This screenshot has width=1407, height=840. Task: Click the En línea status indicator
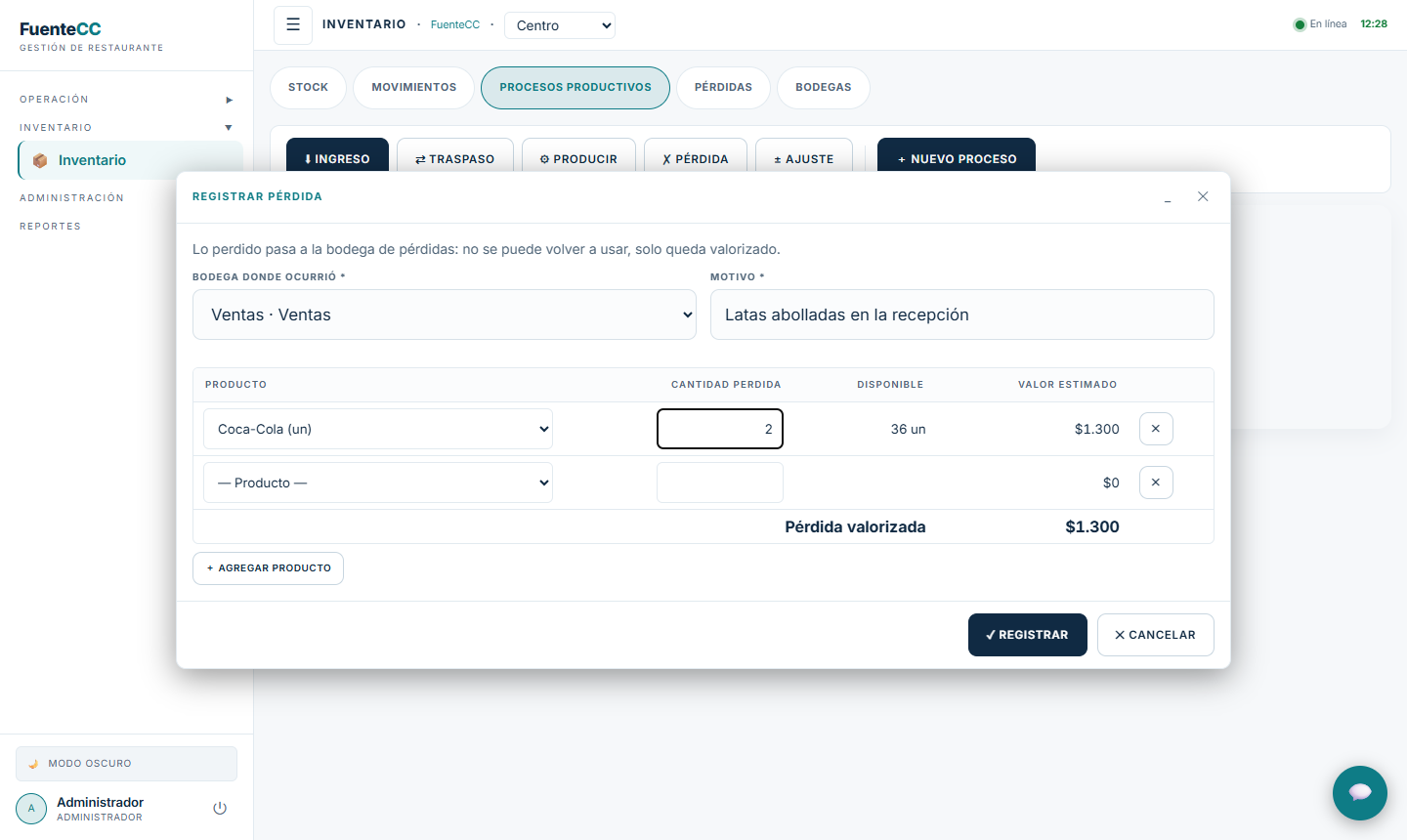pyautogui.click(x=1320, y=24)
